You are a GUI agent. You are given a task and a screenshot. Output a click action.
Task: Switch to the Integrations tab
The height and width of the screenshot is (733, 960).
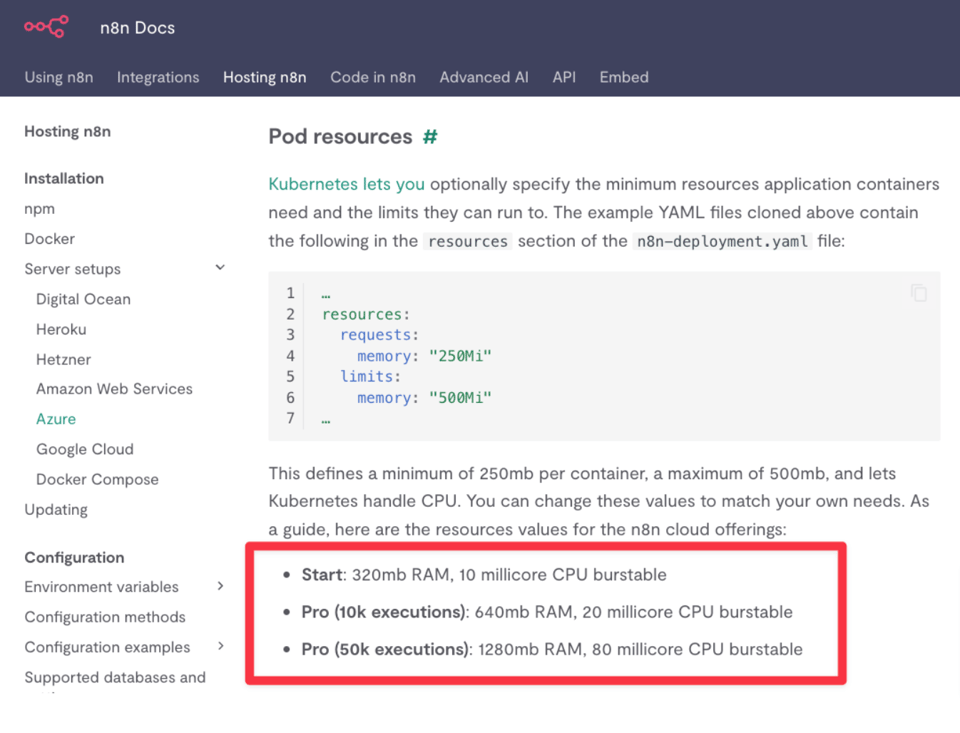click(x=158, y=77)
